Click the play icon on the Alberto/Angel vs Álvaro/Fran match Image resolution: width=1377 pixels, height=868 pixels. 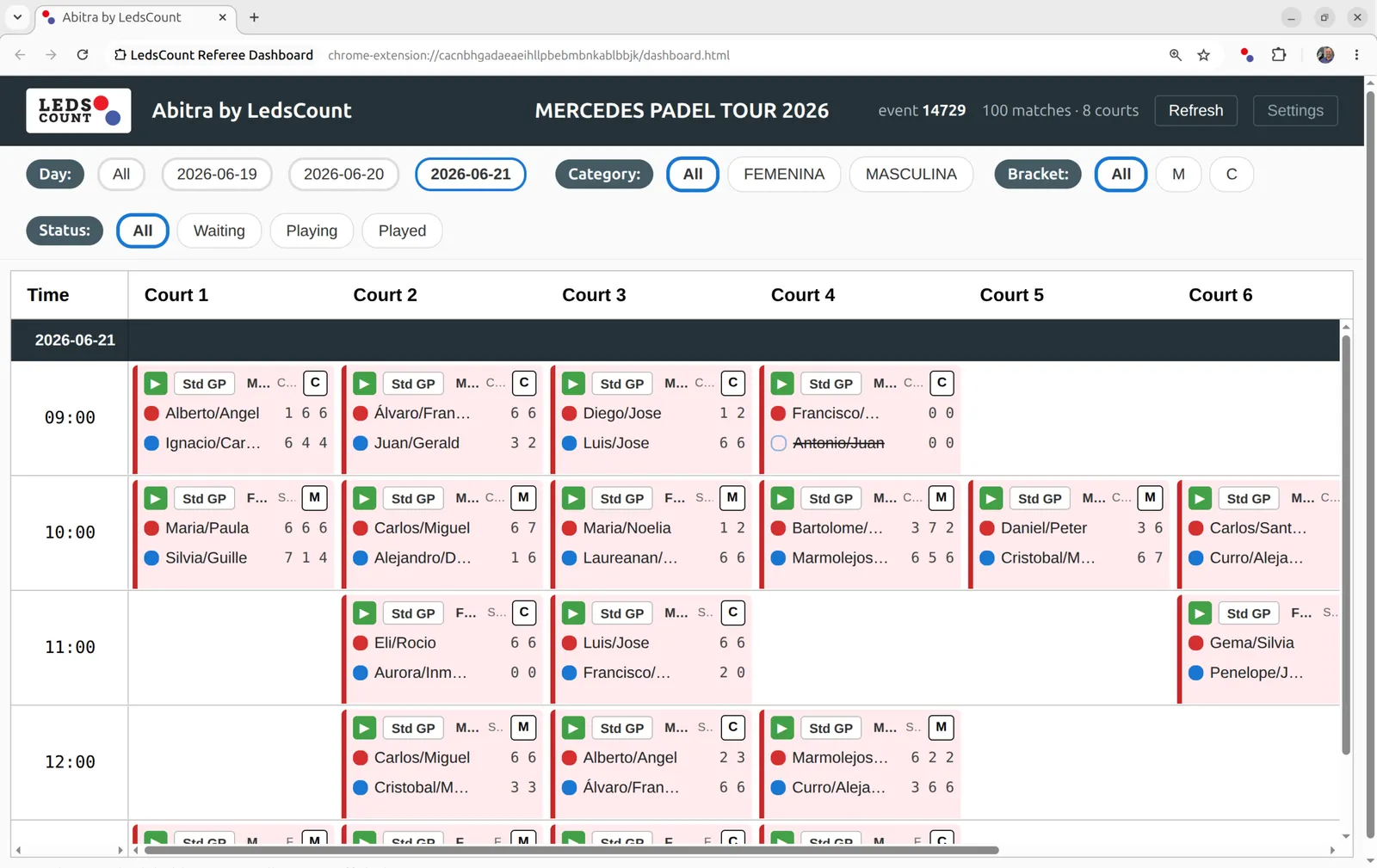[573, 728]
